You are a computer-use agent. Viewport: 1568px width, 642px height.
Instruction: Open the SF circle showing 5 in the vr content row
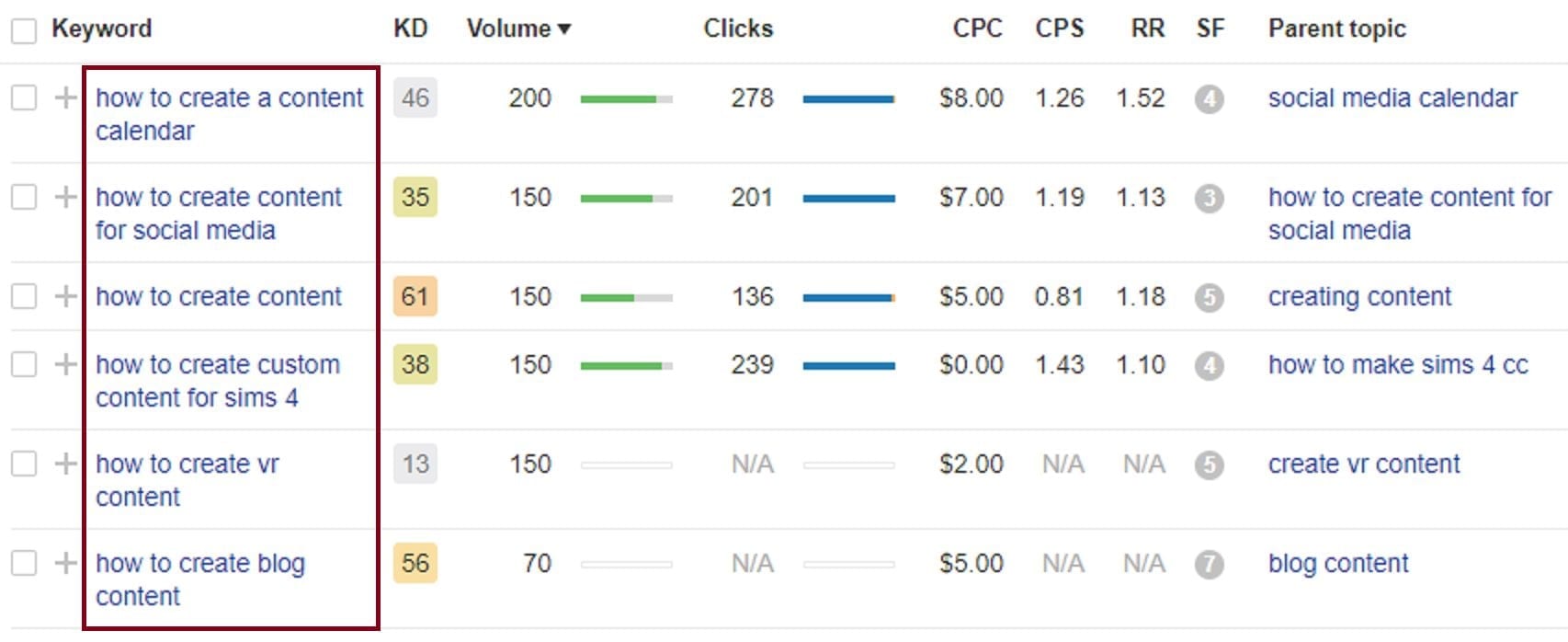(1210, 464)
